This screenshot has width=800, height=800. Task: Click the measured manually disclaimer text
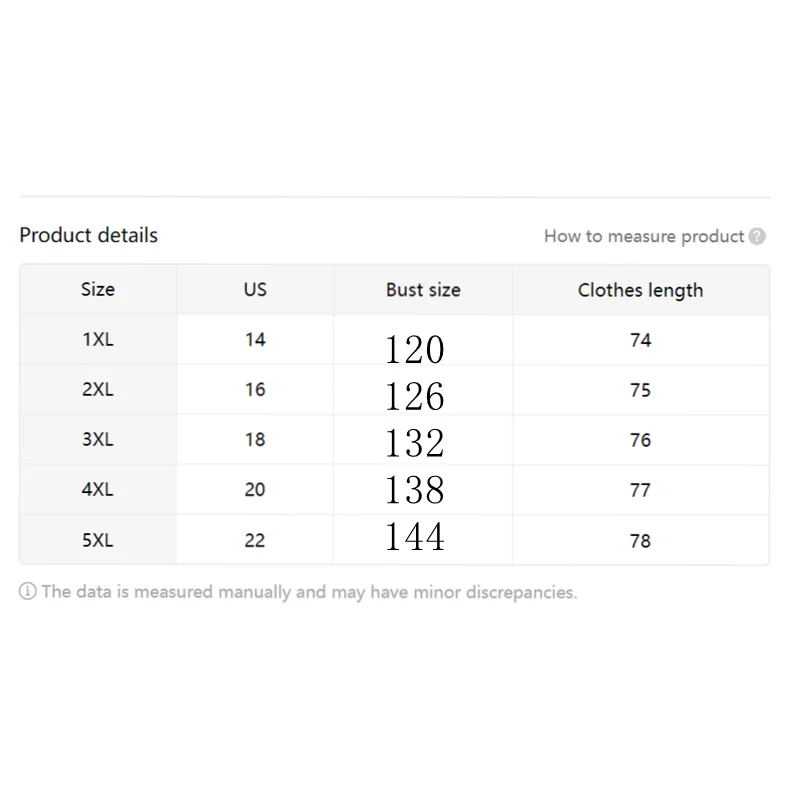point(309,592)
